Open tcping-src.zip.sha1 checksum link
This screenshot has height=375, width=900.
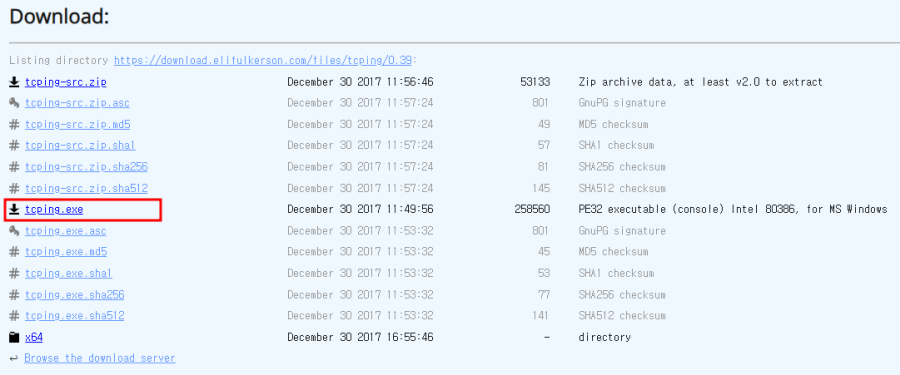[80, 146]
